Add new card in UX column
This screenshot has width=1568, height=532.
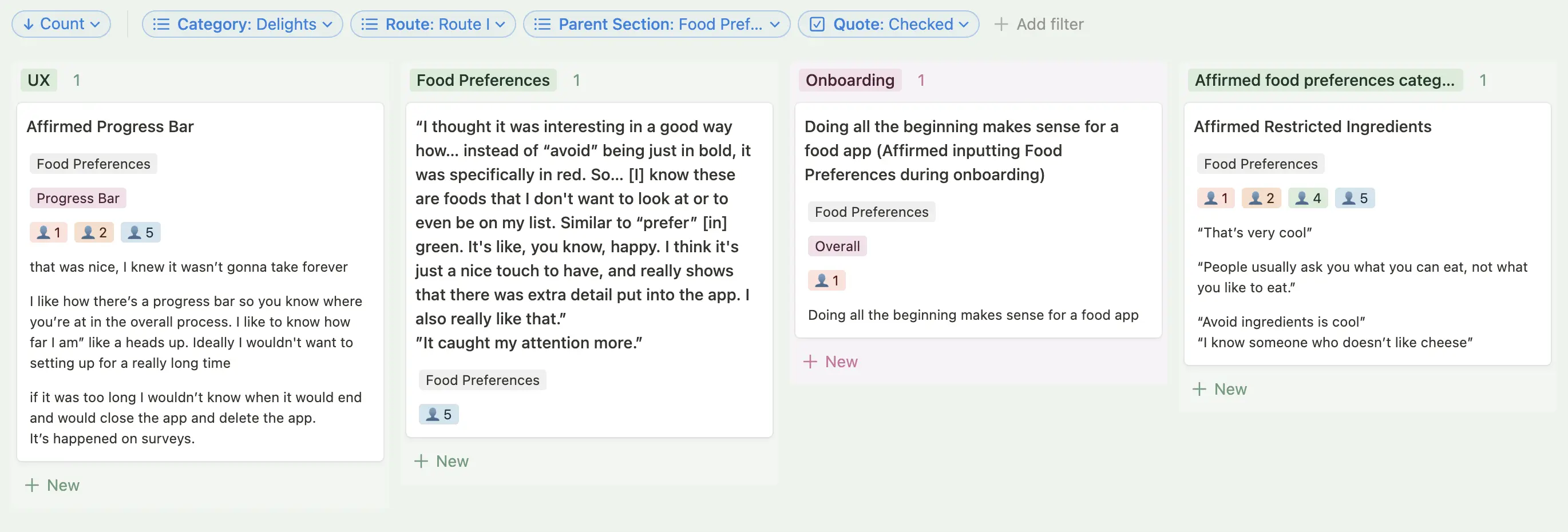[53, 485]
